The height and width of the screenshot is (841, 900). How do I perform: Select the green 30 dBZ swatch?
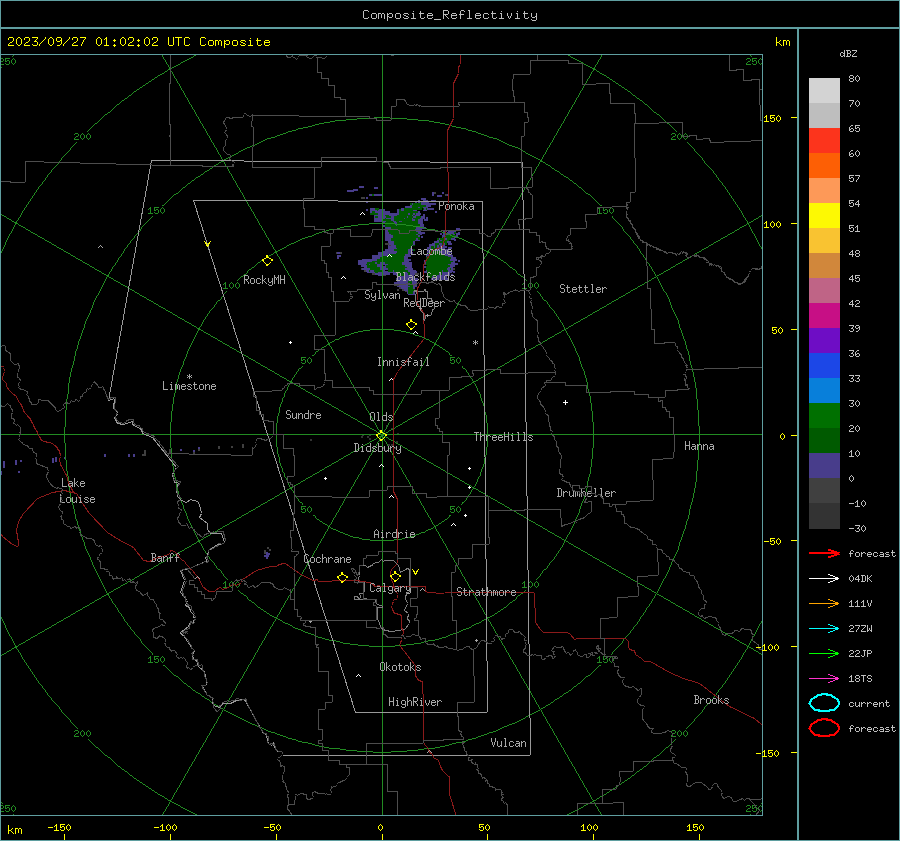tap(824, 416)
